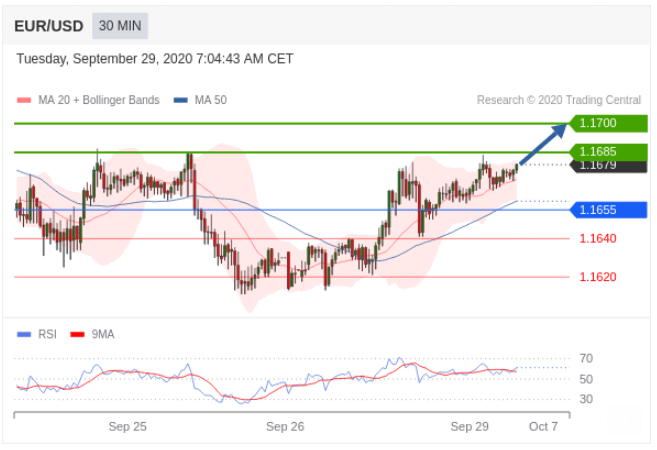Click the RSI legend label
This screenshot has height=450, width=657.
(47, 334)
